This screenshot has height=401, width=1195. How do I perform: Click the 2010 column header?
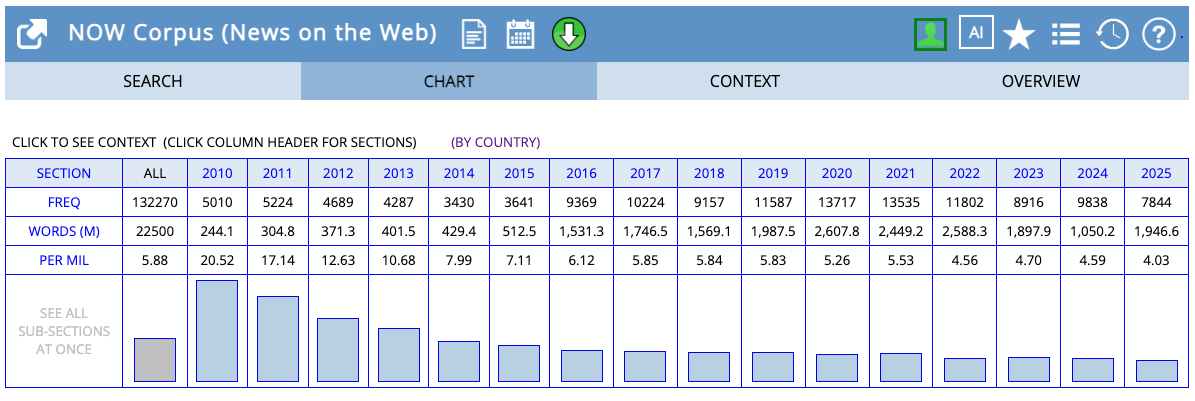tap(217, 173)
